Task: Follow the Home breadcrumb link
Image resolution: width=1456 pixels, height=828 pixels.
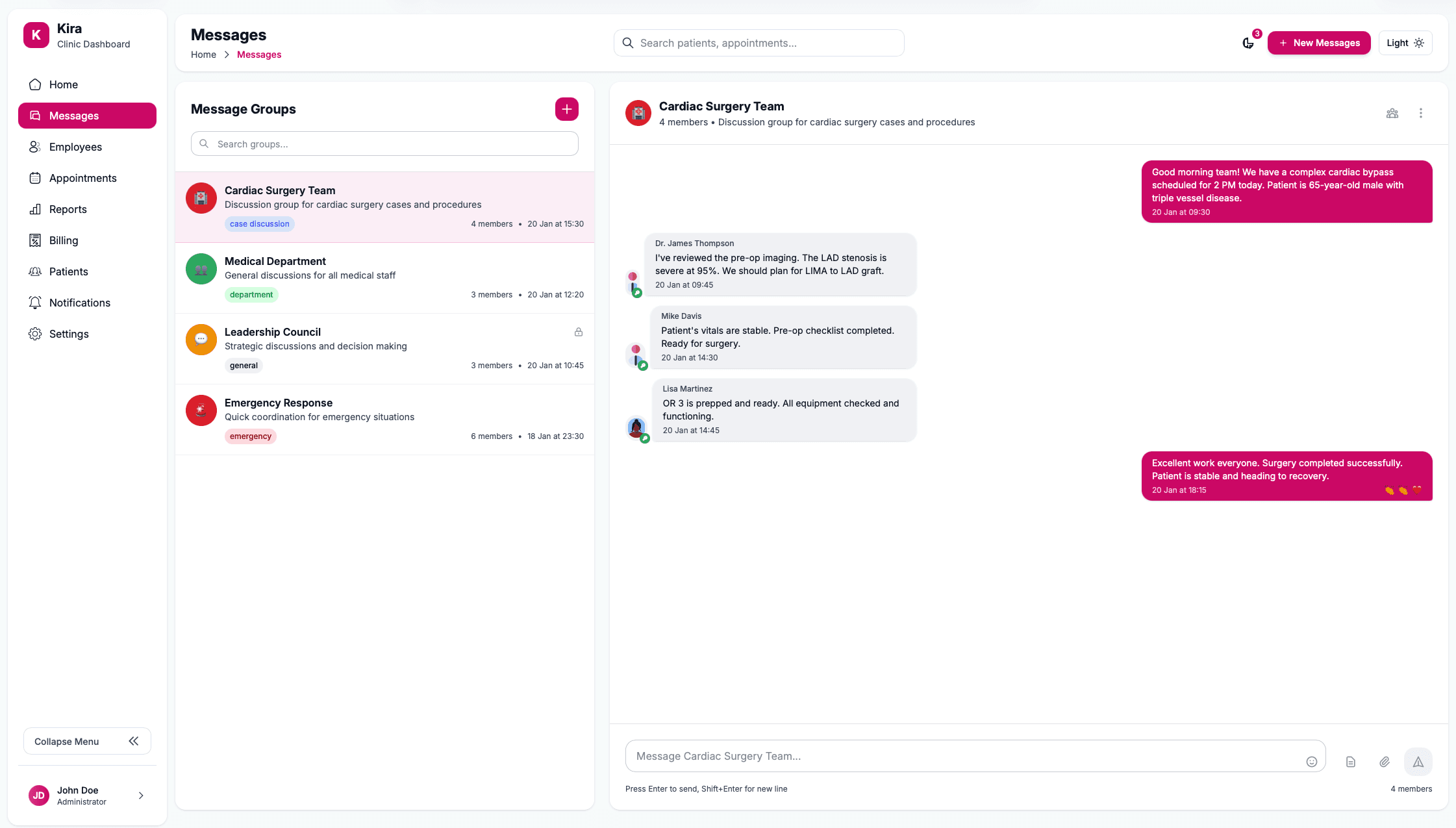Action: click(203, 55)
